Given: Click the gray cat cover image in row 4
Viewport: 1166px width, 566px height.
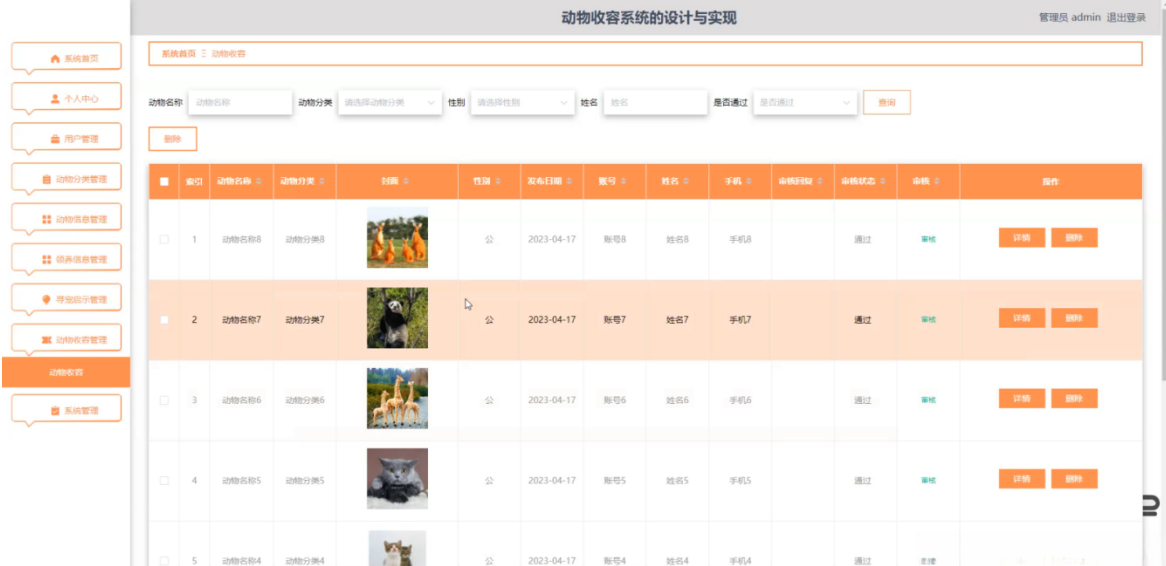Looking at the screenshot, I should [397, 479].
